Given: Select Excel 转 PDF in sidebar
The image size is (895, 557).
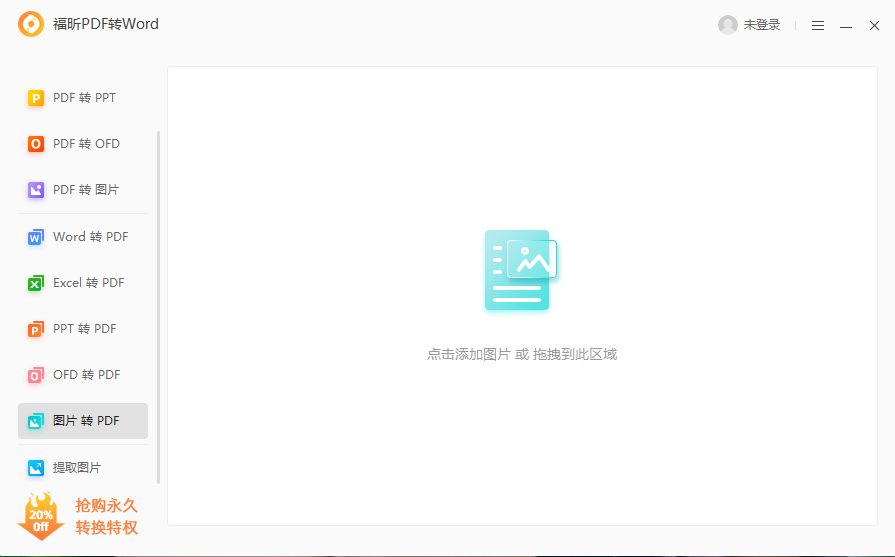Looking at the screenshot, I should [83, 282].
